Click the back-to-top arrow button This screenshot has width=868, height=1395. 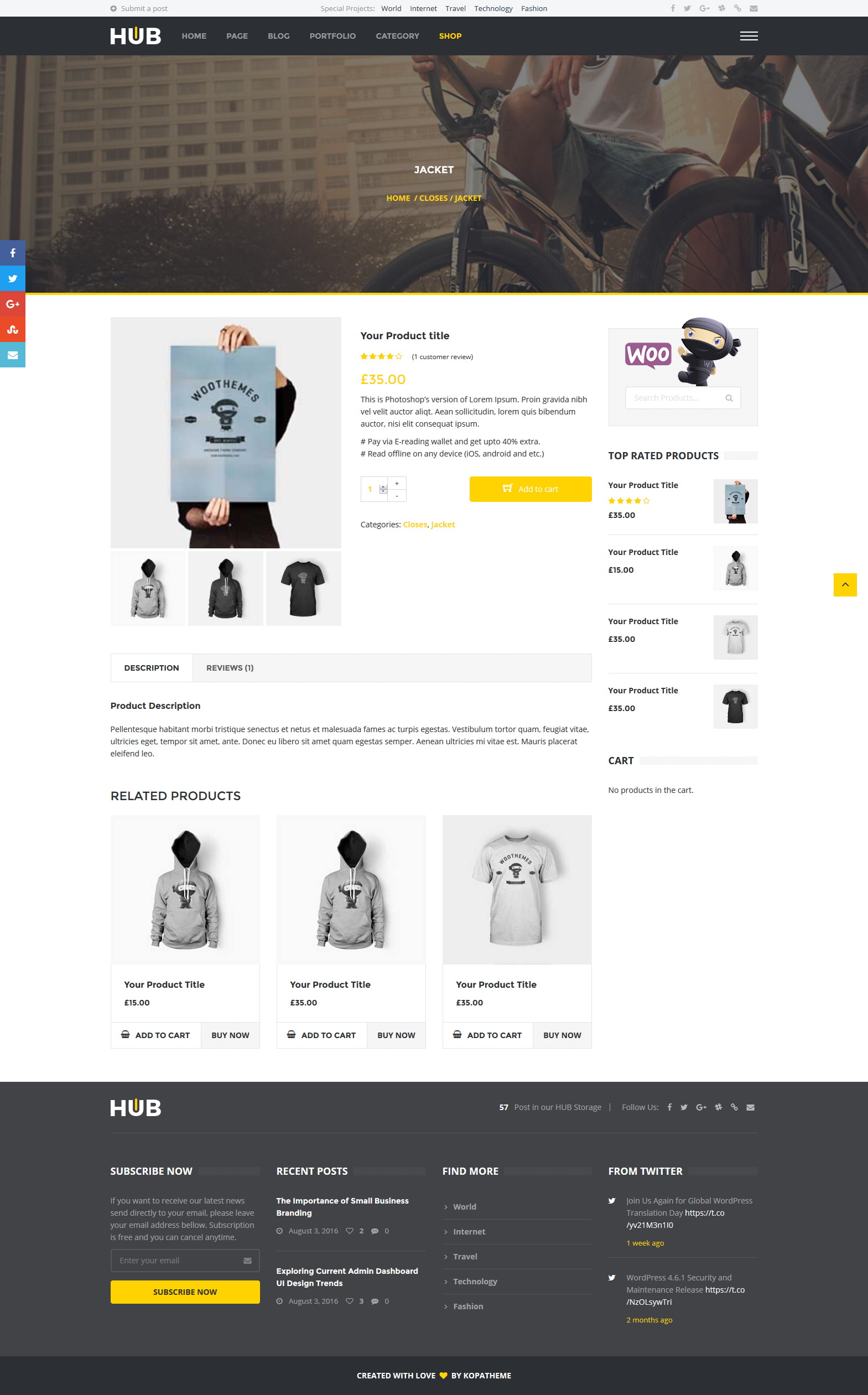845,584
